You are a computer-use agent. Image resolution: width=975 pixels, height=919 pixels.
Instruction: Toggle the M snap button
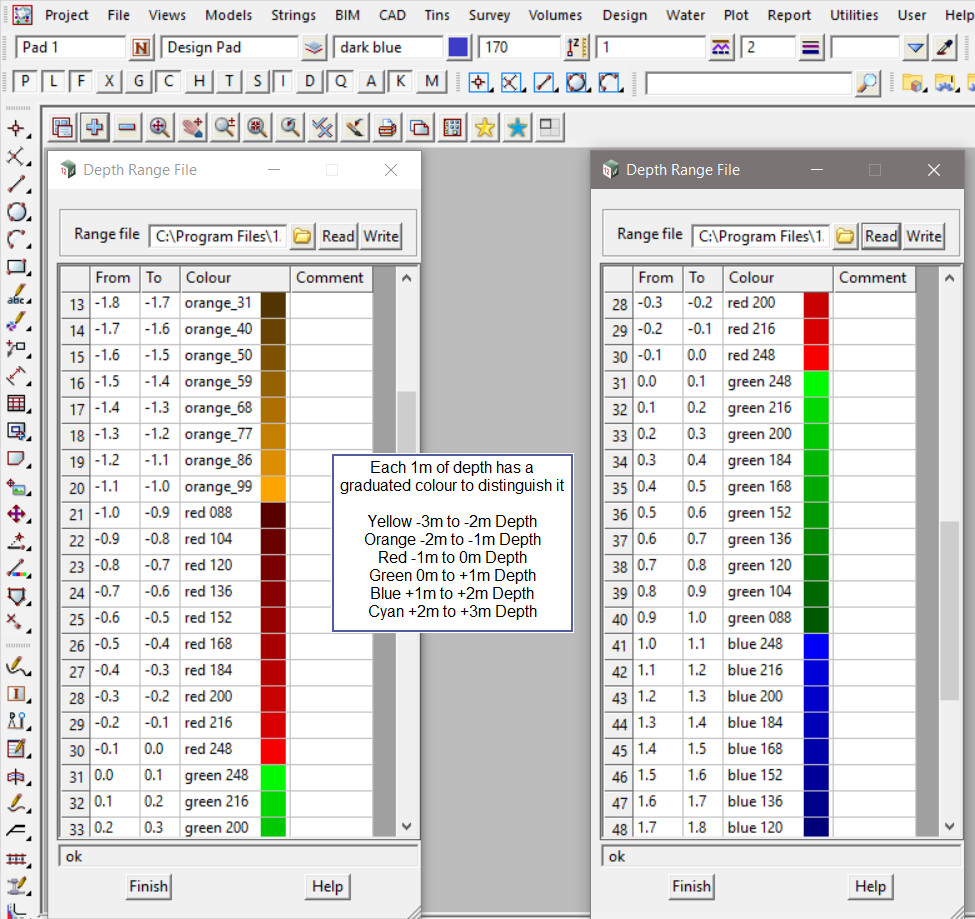431,82
